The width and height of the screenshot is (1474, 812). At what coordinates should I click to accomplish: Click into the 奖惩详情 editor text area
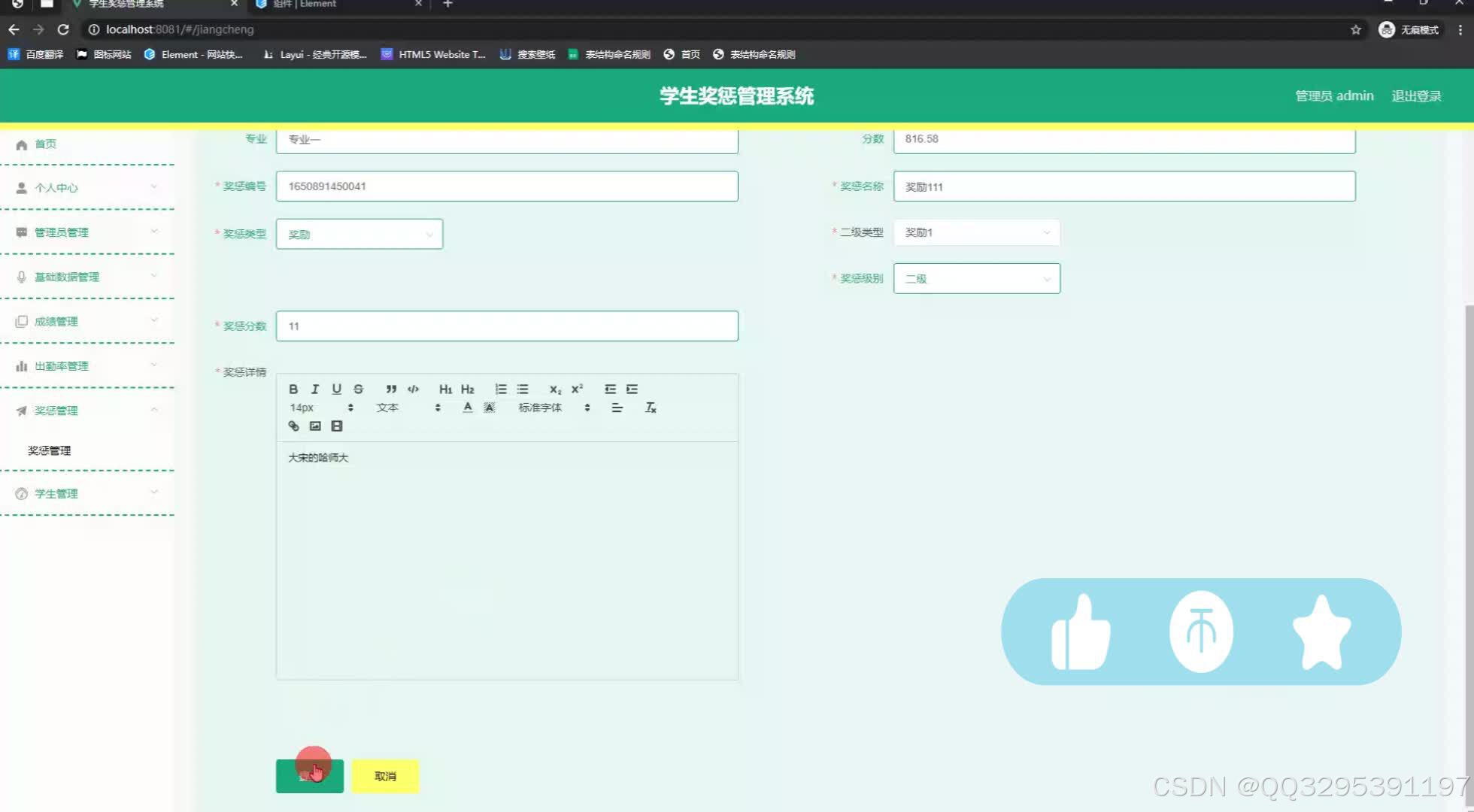pos(507,560)
